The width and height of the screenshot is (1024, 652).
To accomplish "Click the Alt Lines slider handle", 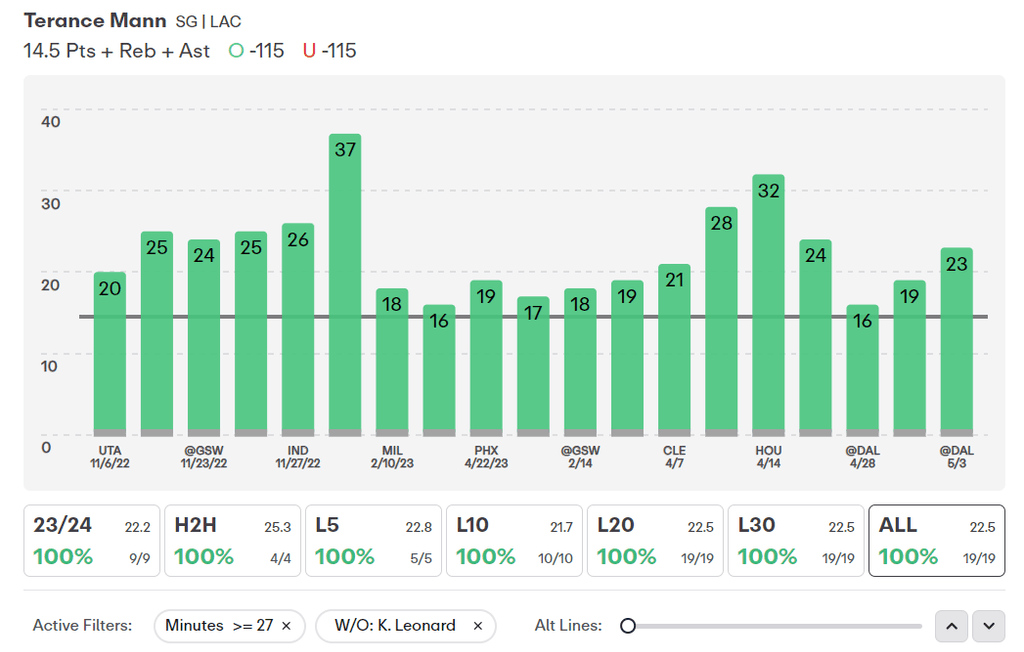I will (628, 626).
